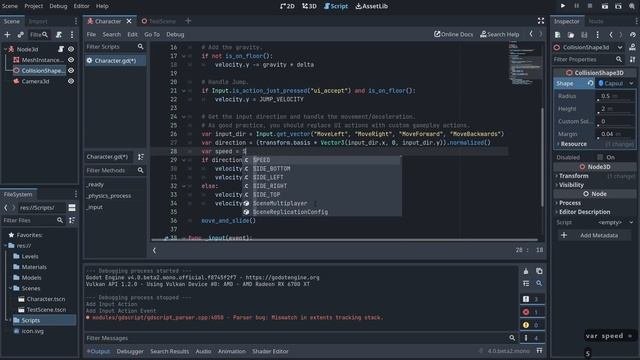640x360 pixels.
Task: Attach a script using Scene dock script icon
Action: (x=59, y=35)
